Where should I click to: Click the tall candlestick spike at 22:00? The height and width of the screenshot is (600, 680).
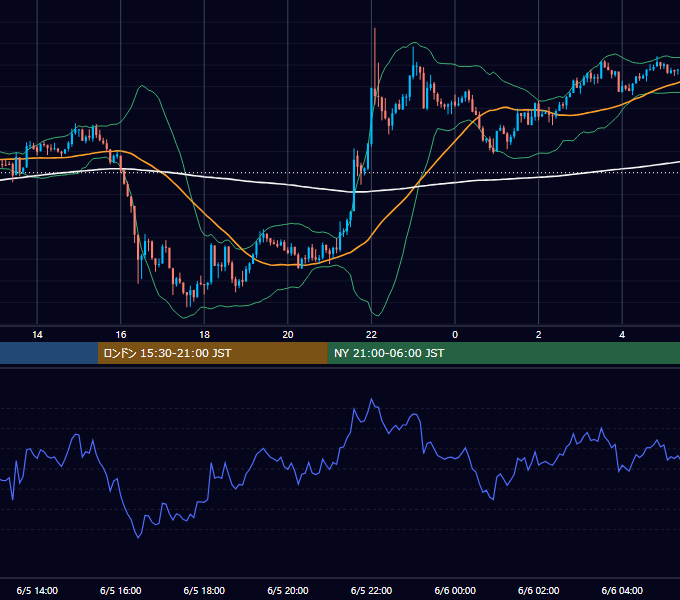click(375, 65)
